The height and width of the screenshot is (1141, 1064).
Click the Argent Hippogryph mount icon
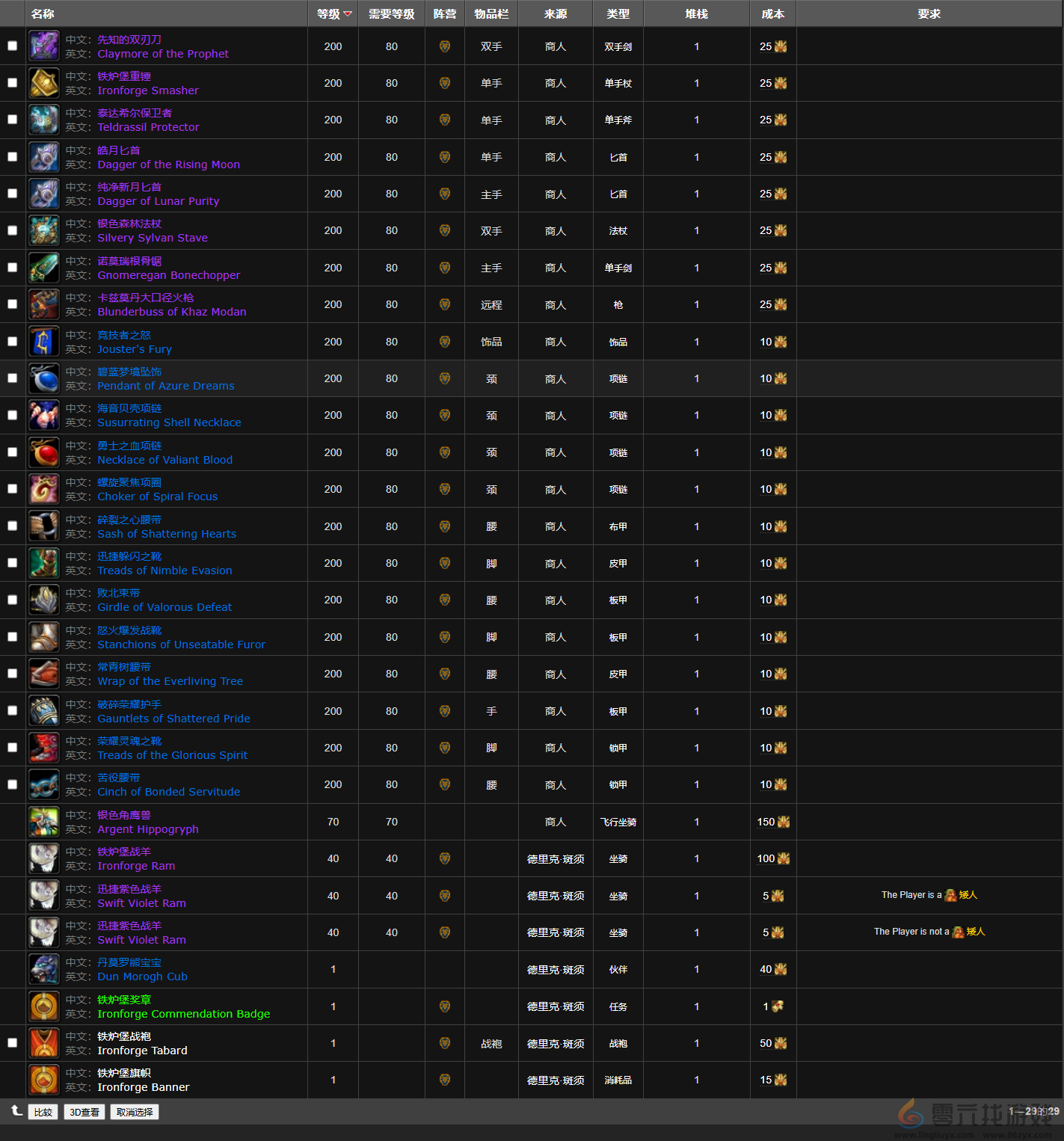click(x=44, y=822)
